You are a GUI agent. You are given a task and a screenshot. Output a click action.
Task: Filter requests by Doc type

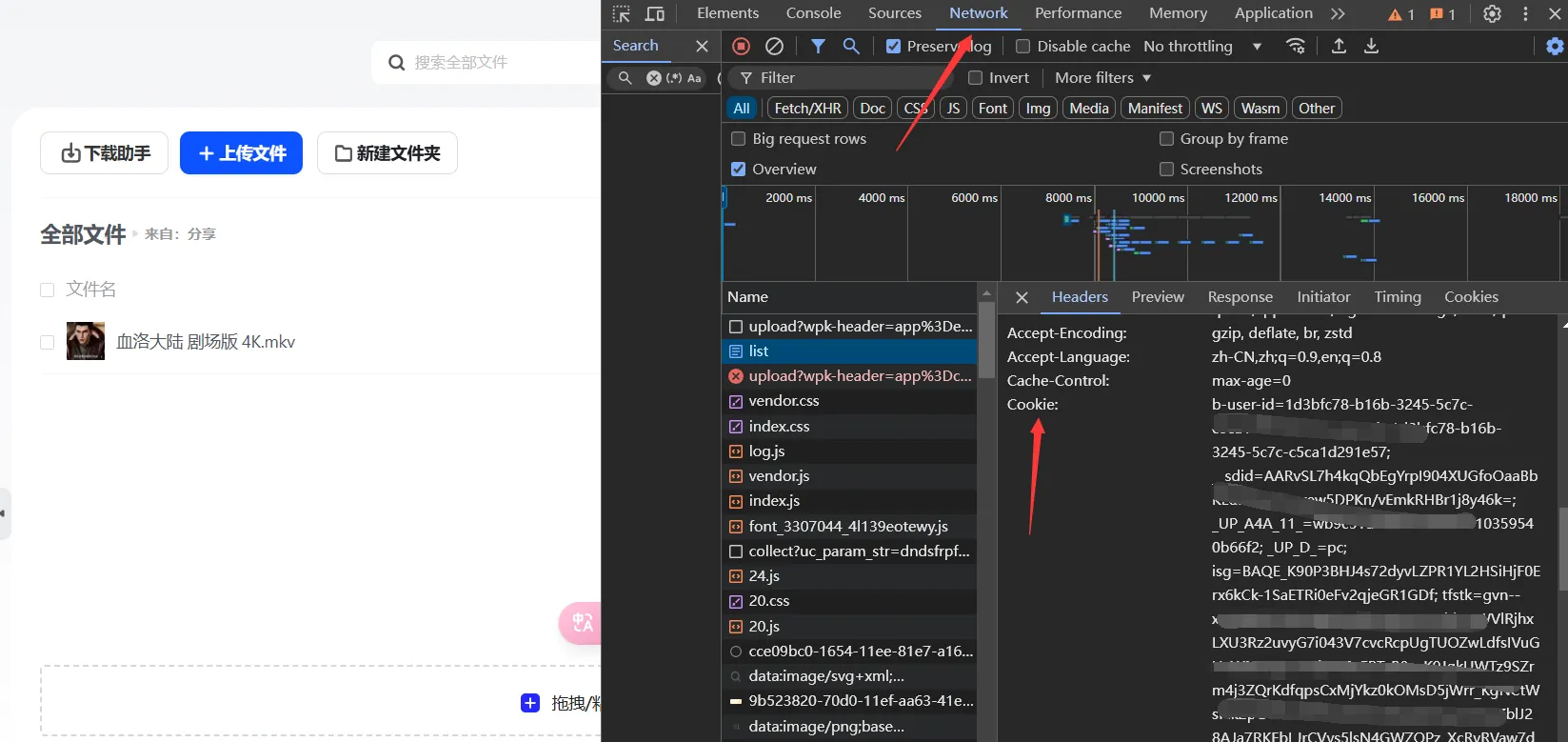pyautogui.click(x=872, y=109)
